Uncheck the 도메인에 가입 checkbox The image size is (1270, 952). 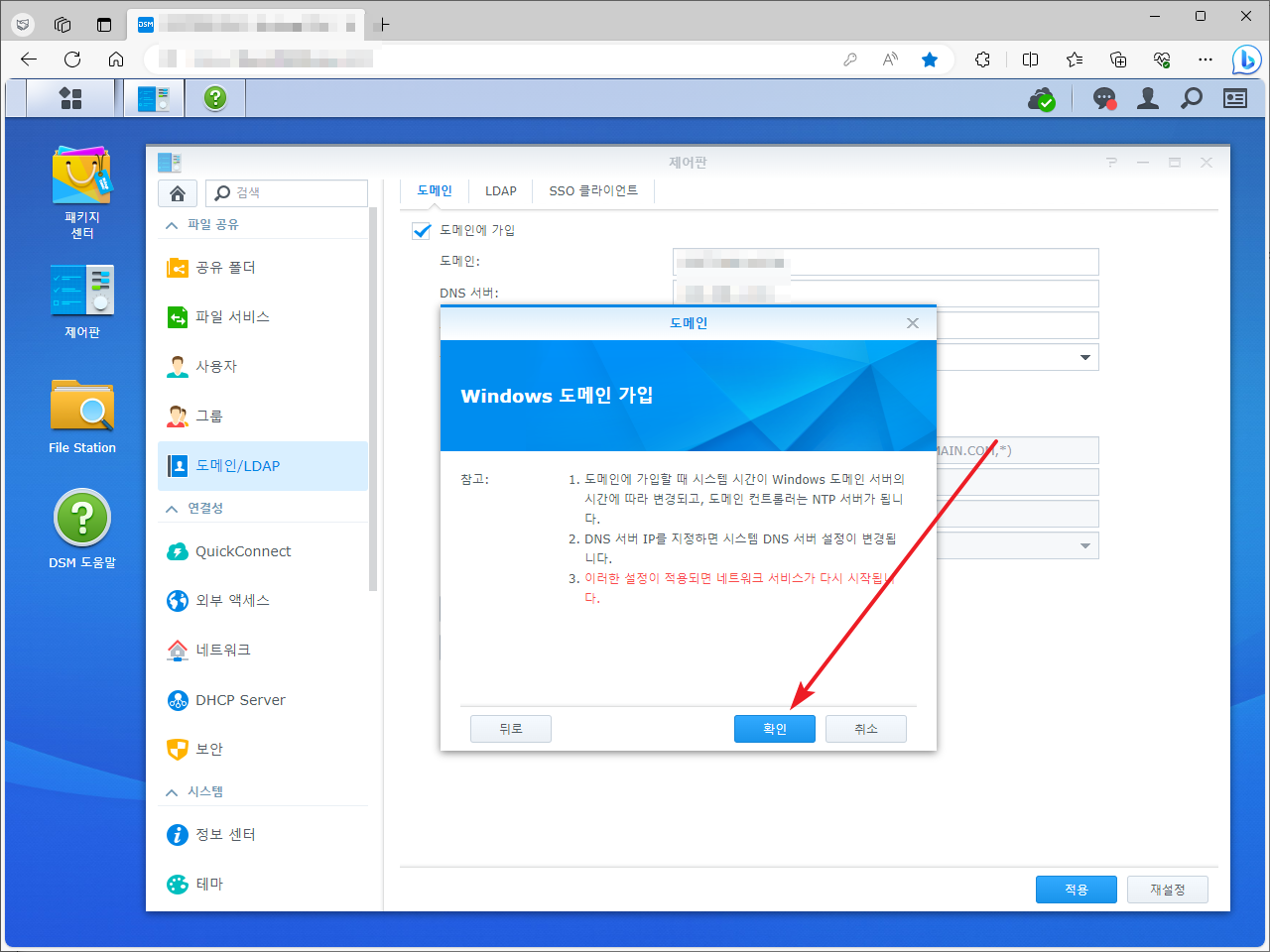pyautogui.click(x=421, y=230)
